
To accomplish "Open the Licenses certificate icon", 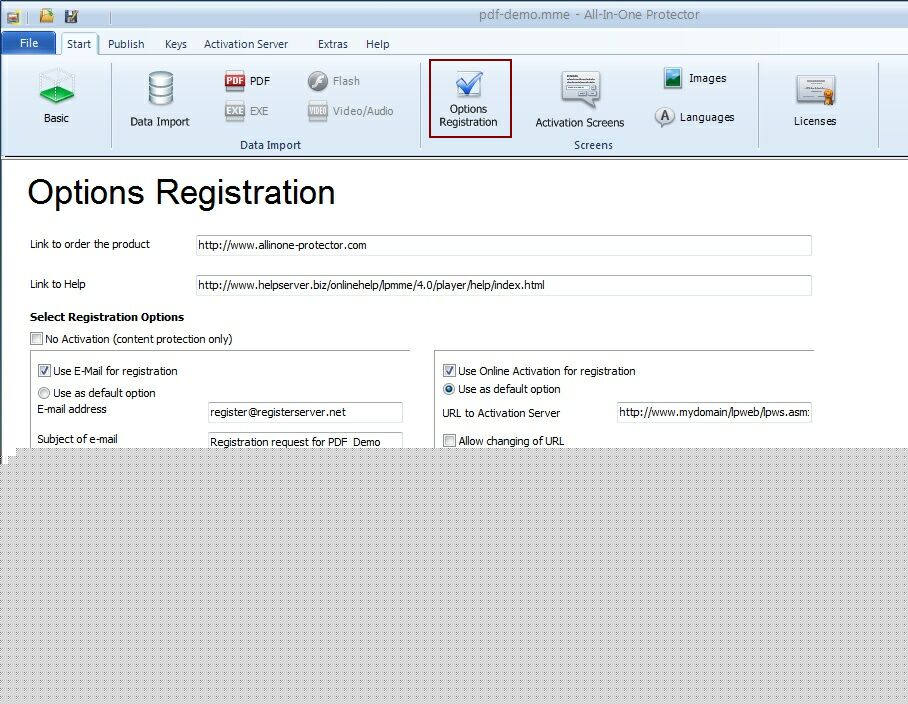I will click(x=814, y=90).
